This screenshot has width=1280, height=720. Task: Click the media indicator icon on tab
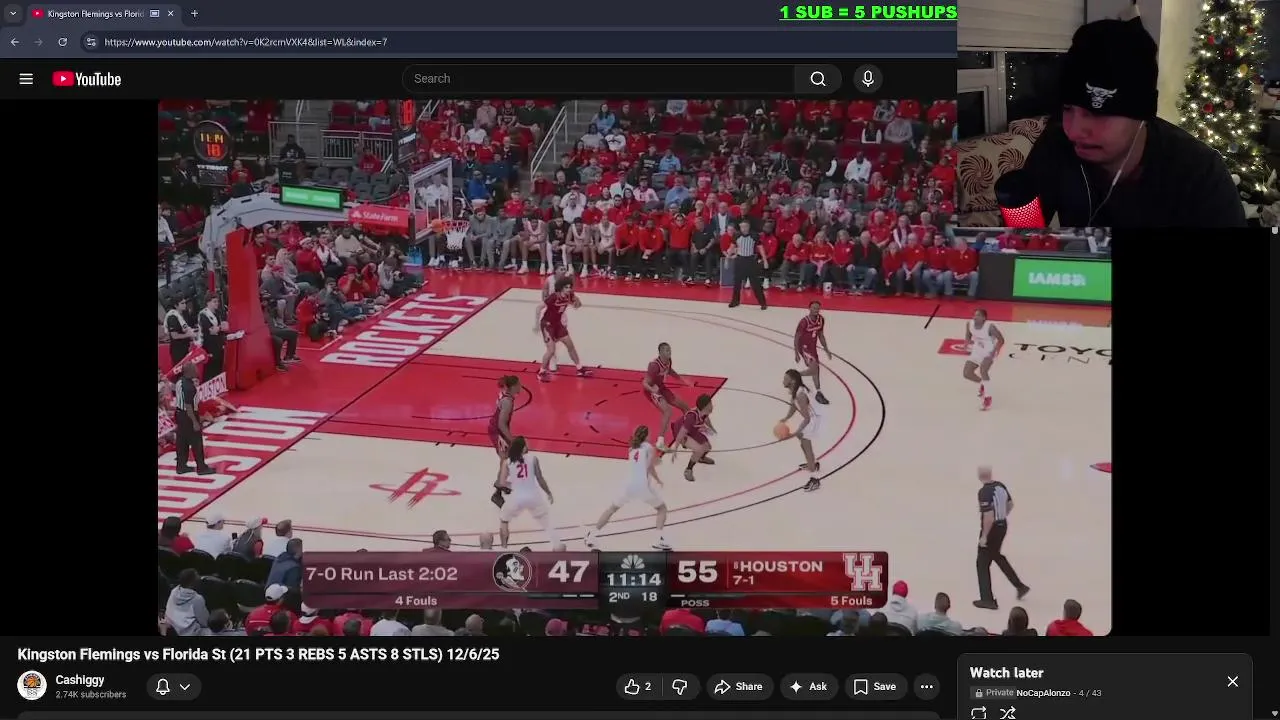click(x=154, y=14)
